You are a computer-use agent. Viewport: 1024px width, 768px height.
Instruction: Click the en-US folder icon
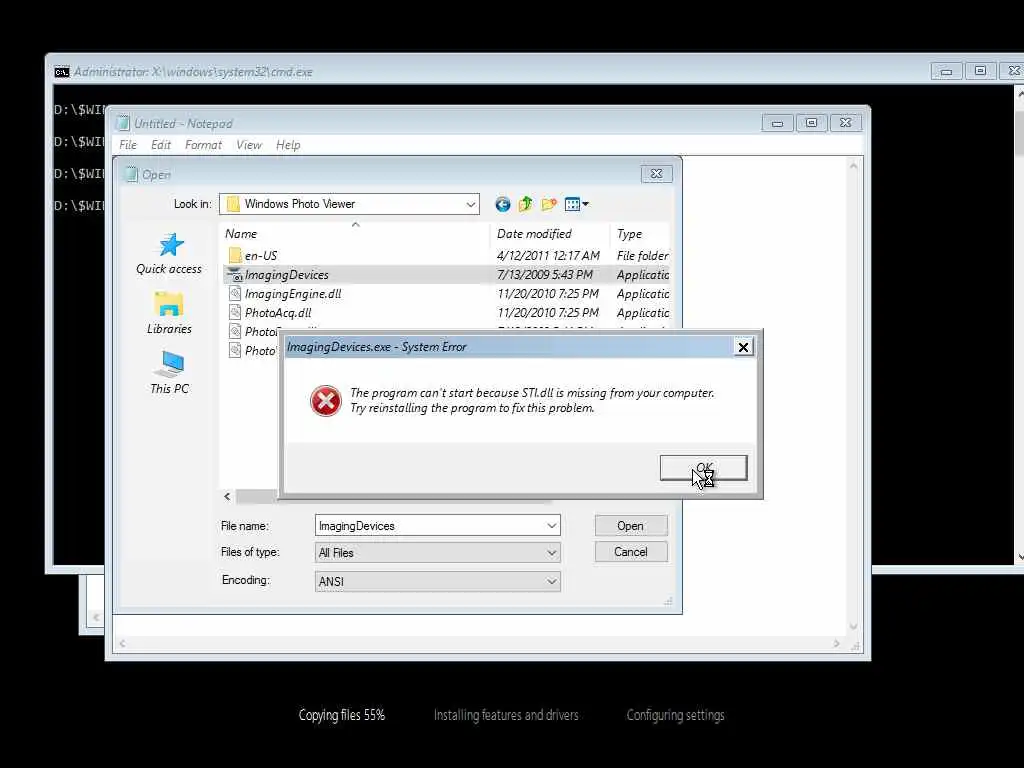pos(235,255)
